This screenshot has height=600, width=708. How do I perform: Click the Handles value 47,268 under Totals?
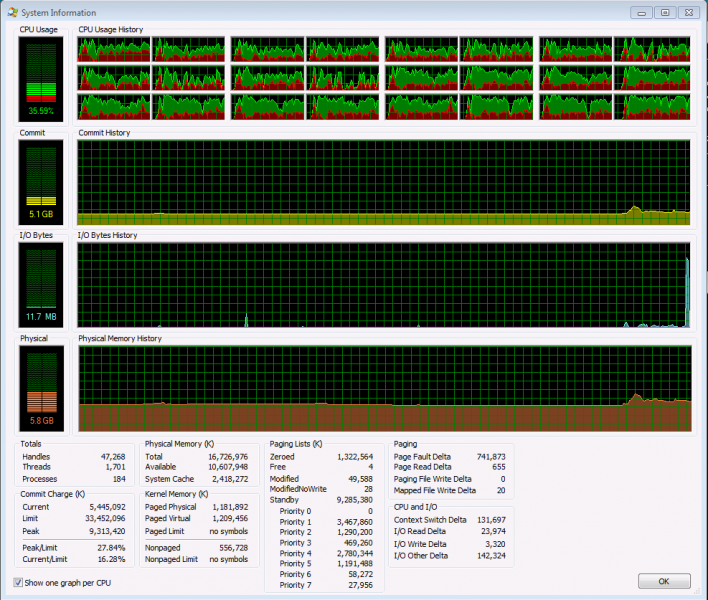coord(109,456)
